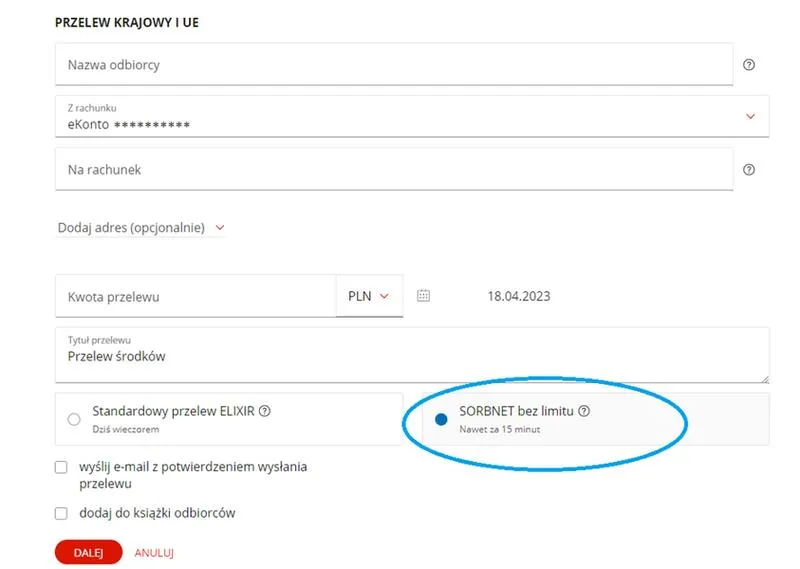
Task: Open the calendar date picker icon
Action: [423, 295]
